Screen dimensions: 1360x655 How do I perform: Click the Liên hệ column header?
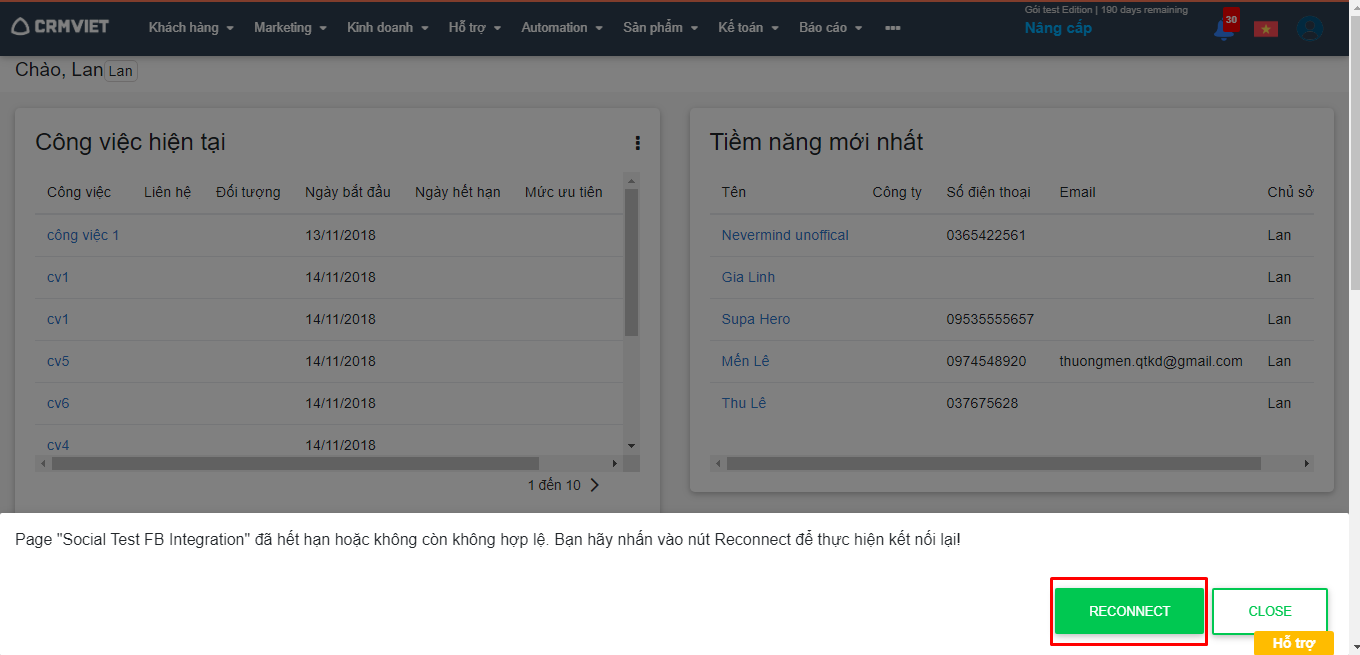point(167,192)
